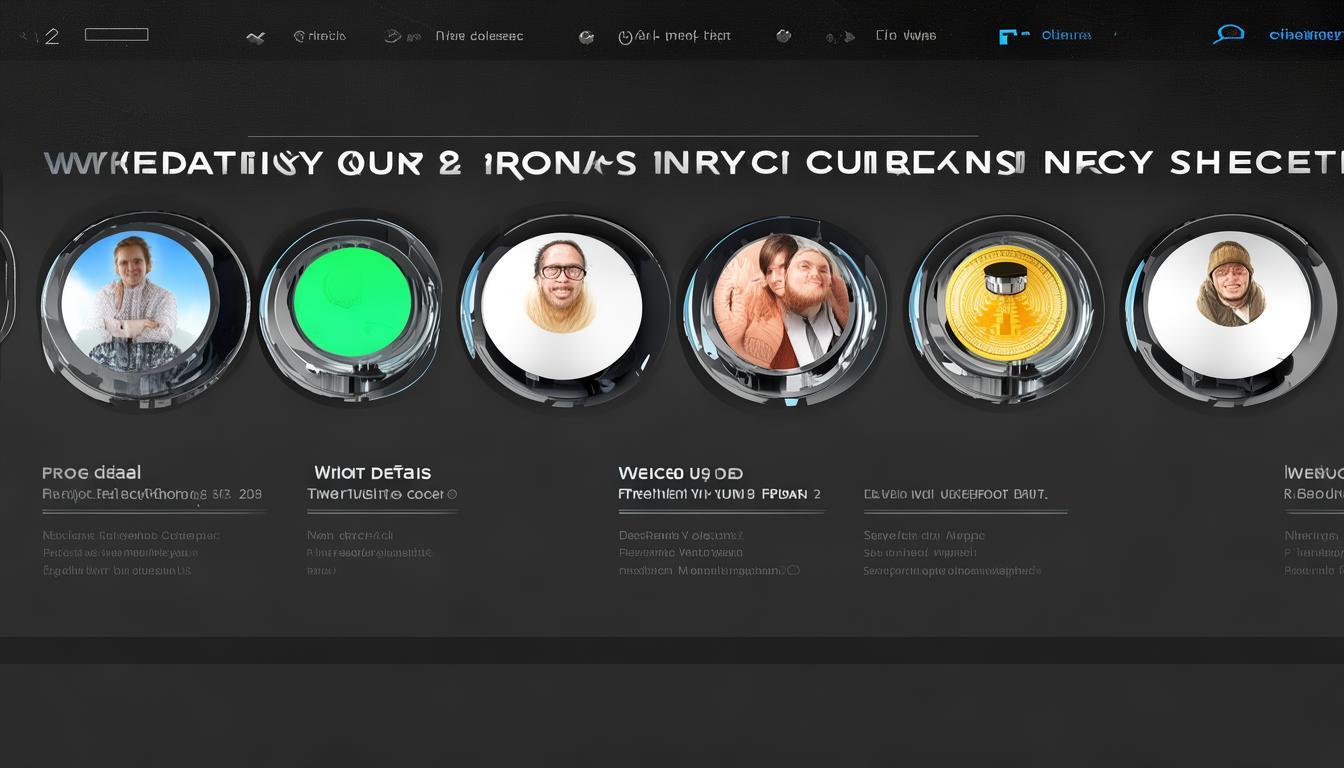Click the blue chat bubble icon
1344x768 pixels.
[1228, 35]
